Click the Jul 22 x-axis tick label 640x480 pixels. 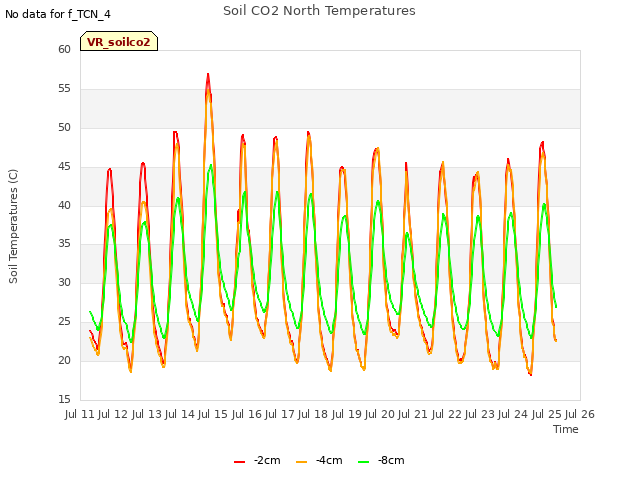(447, 414)
